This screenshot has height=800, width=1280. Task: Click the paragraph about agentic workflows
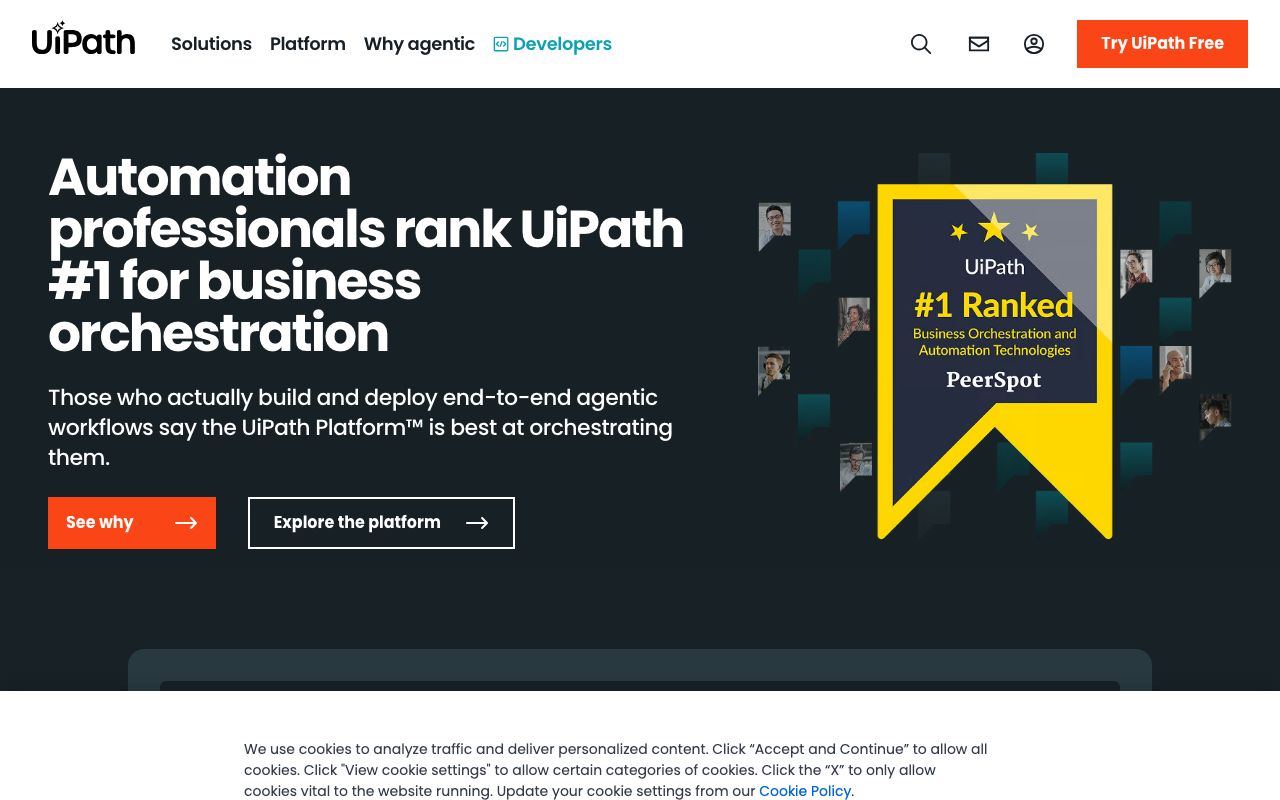click(x=360, y=427)
